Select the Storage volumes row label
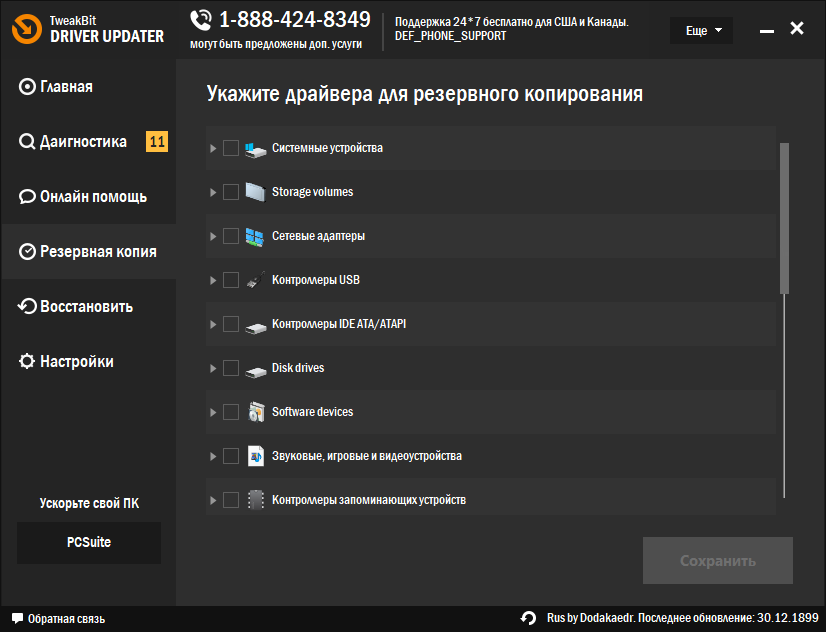Viewport: 826px width, 632px height. tap(312, 192)
